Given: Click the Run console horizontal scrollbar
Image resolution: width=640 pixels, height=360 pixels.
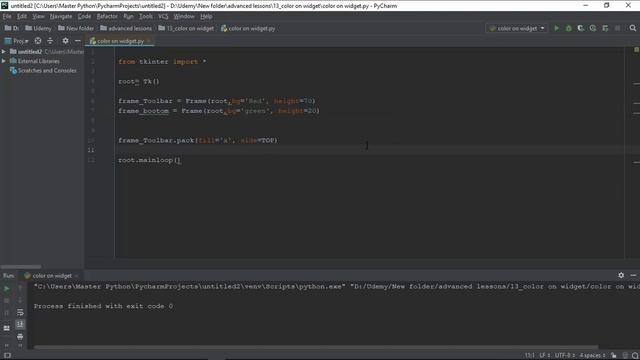Looking at the screenshot, I should (316, 347).
